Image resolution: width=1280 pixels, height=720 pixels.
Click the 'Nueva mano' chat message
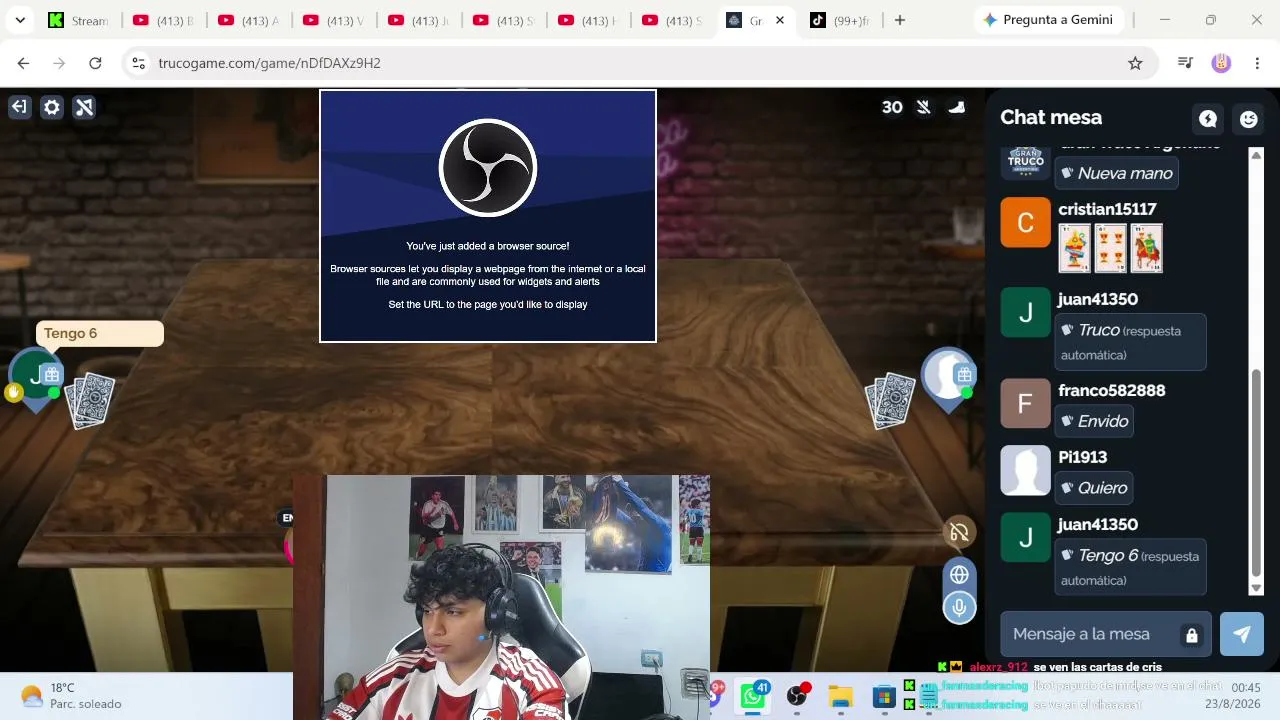point(1116,173)
